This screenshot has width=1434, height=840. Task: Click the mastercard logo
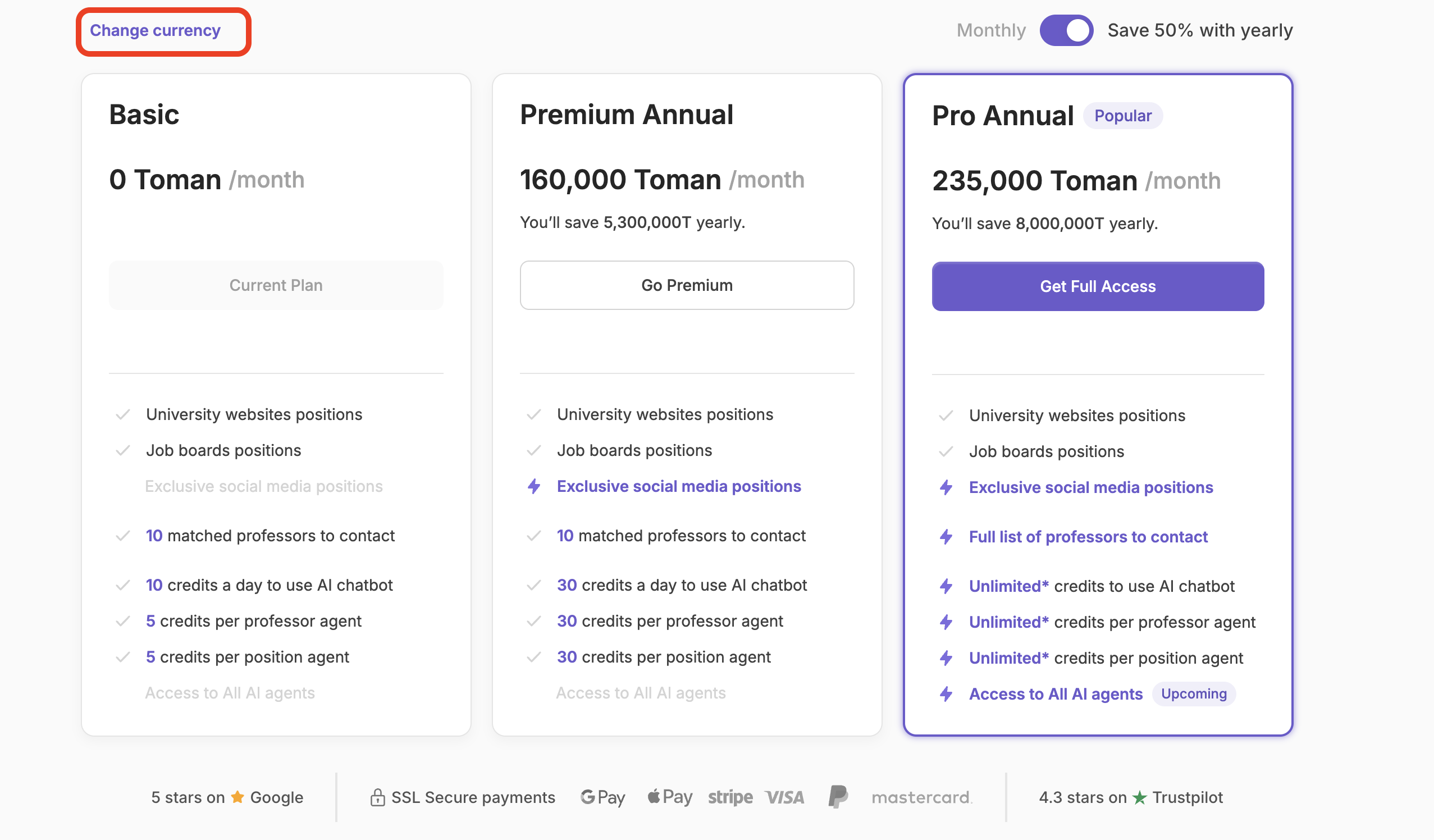coord(921,798)
